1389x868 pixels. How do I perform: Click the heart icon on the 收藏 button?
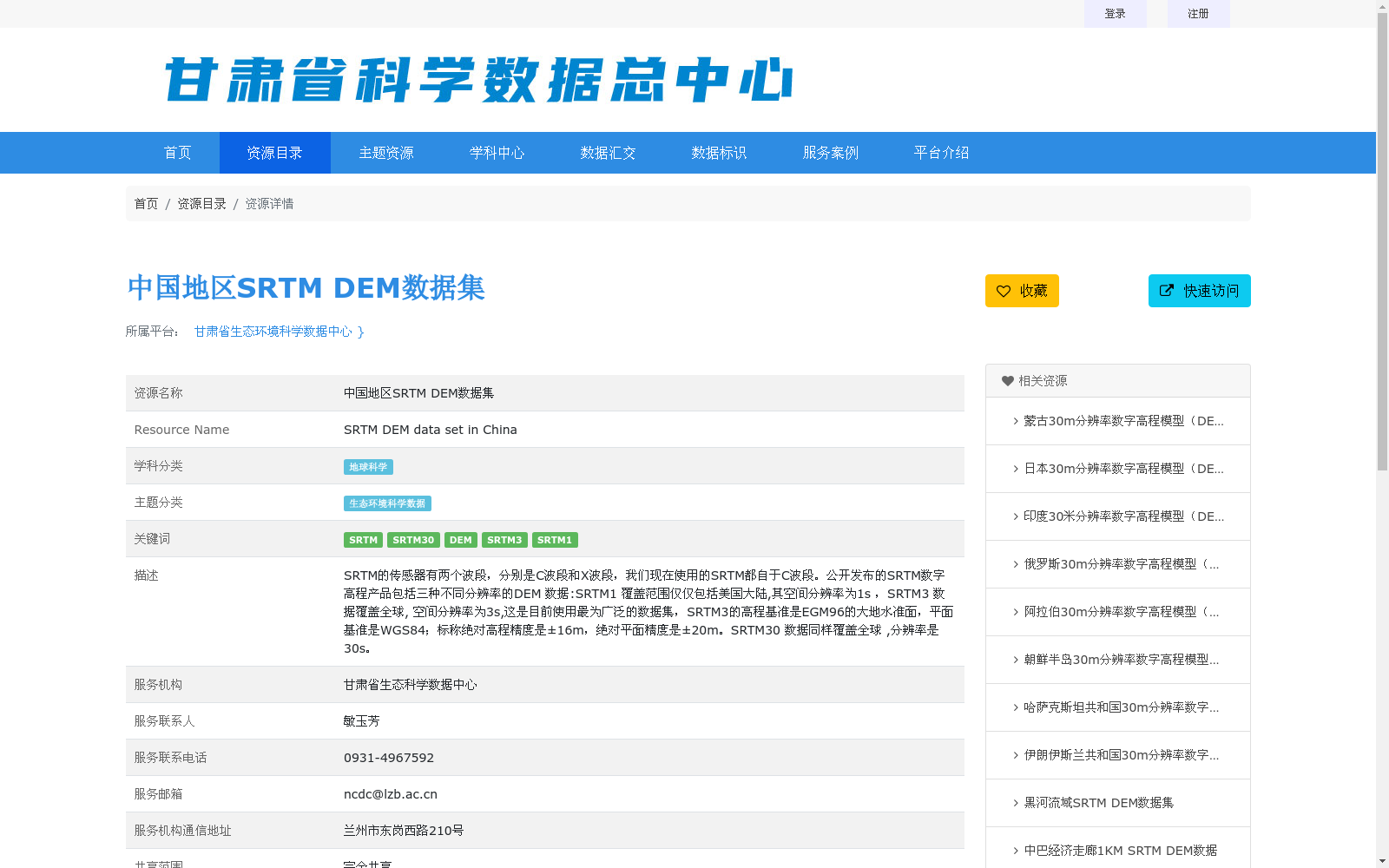[x=1004, y=291]
